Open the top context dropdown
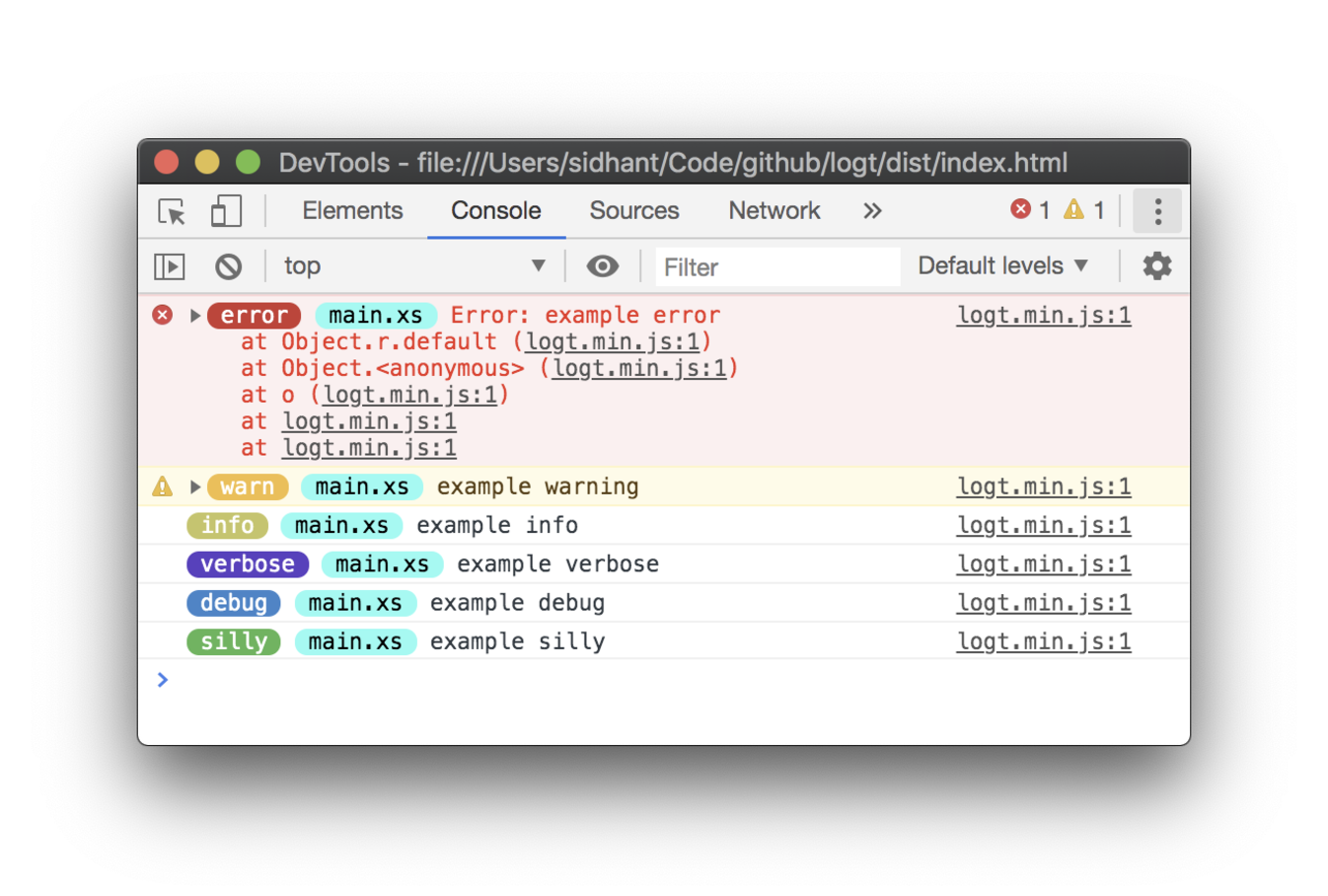1328x896 pixels. pyautogui.click(x=414, y=265)
